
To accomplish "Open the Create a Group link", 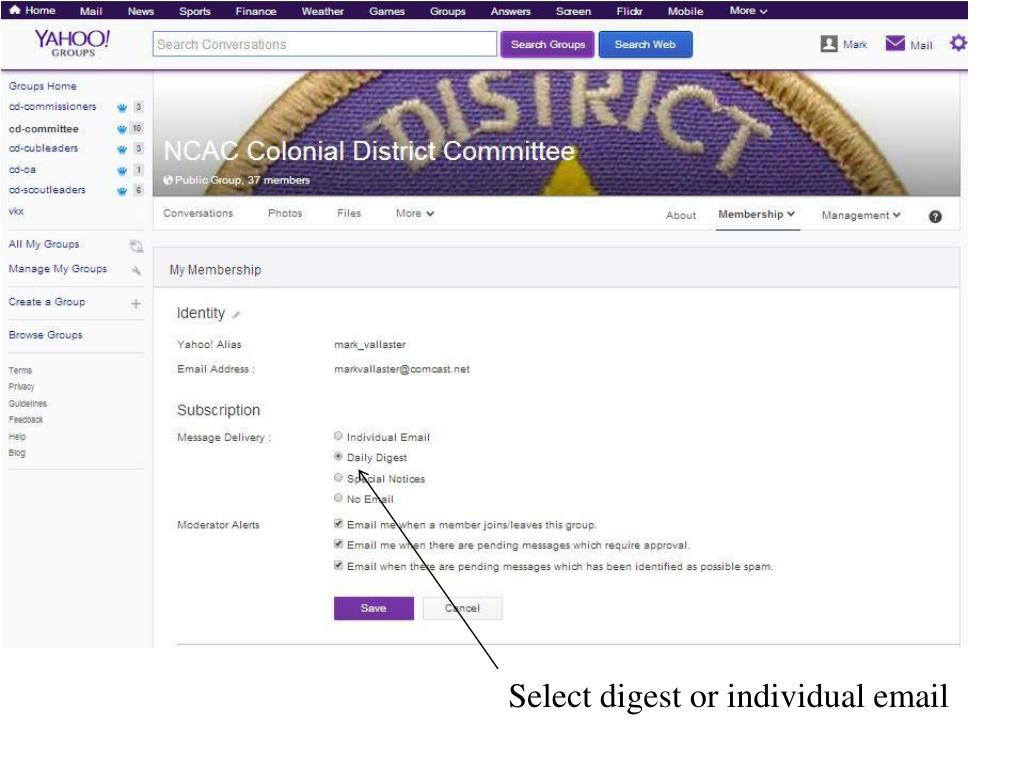I will tap(46, 302).
